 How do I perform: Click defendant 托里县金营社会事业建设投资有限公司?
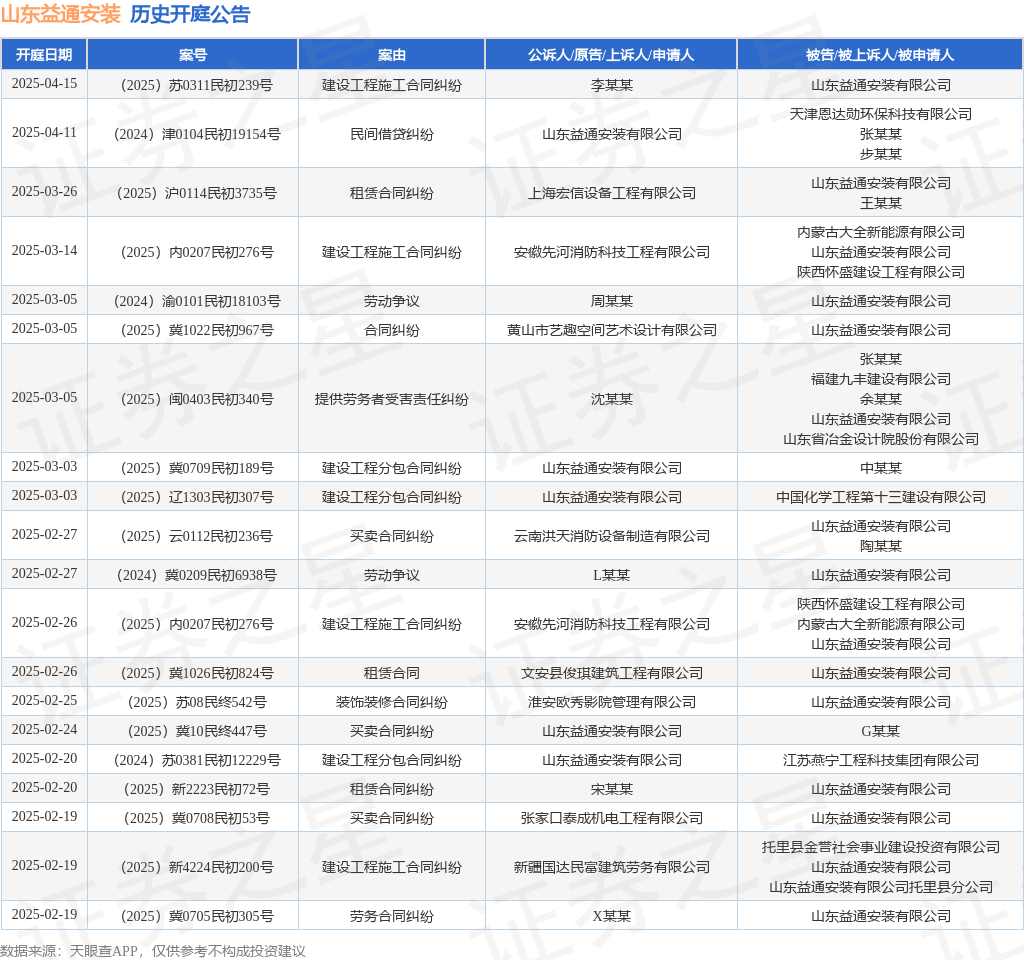tap(880, 847)
